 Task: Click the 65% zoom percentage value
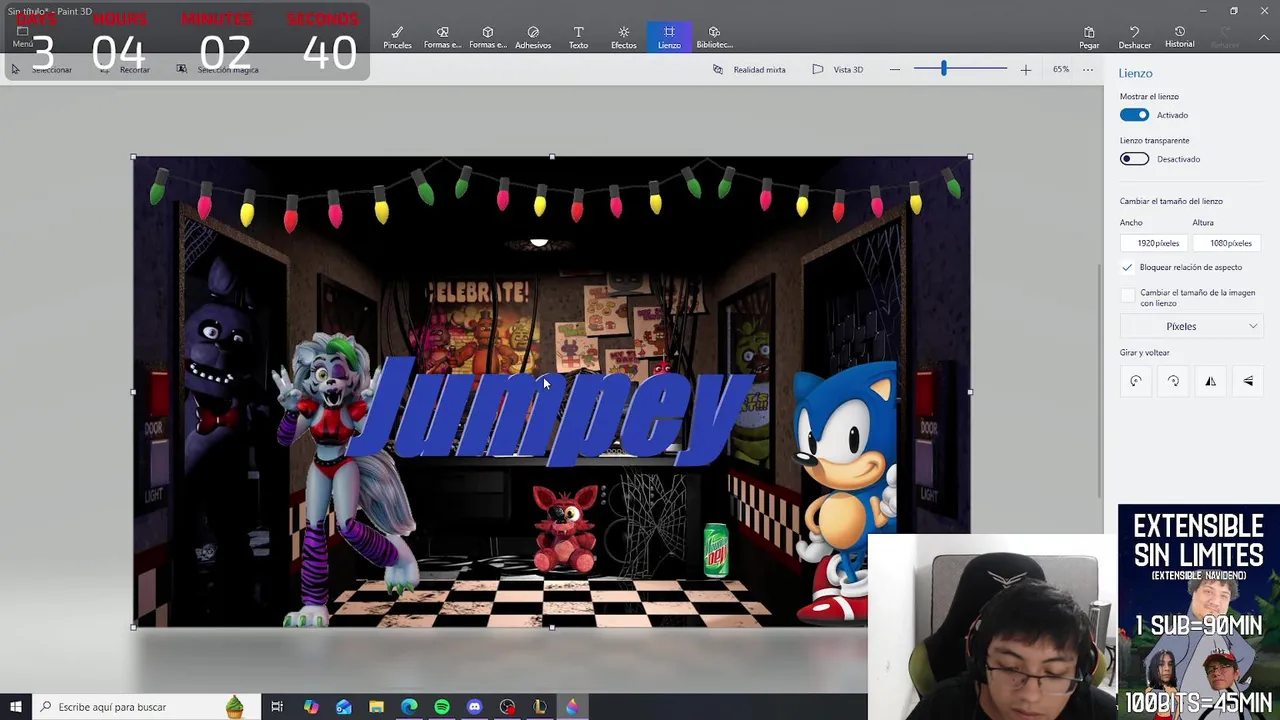tap(1060, 69)
